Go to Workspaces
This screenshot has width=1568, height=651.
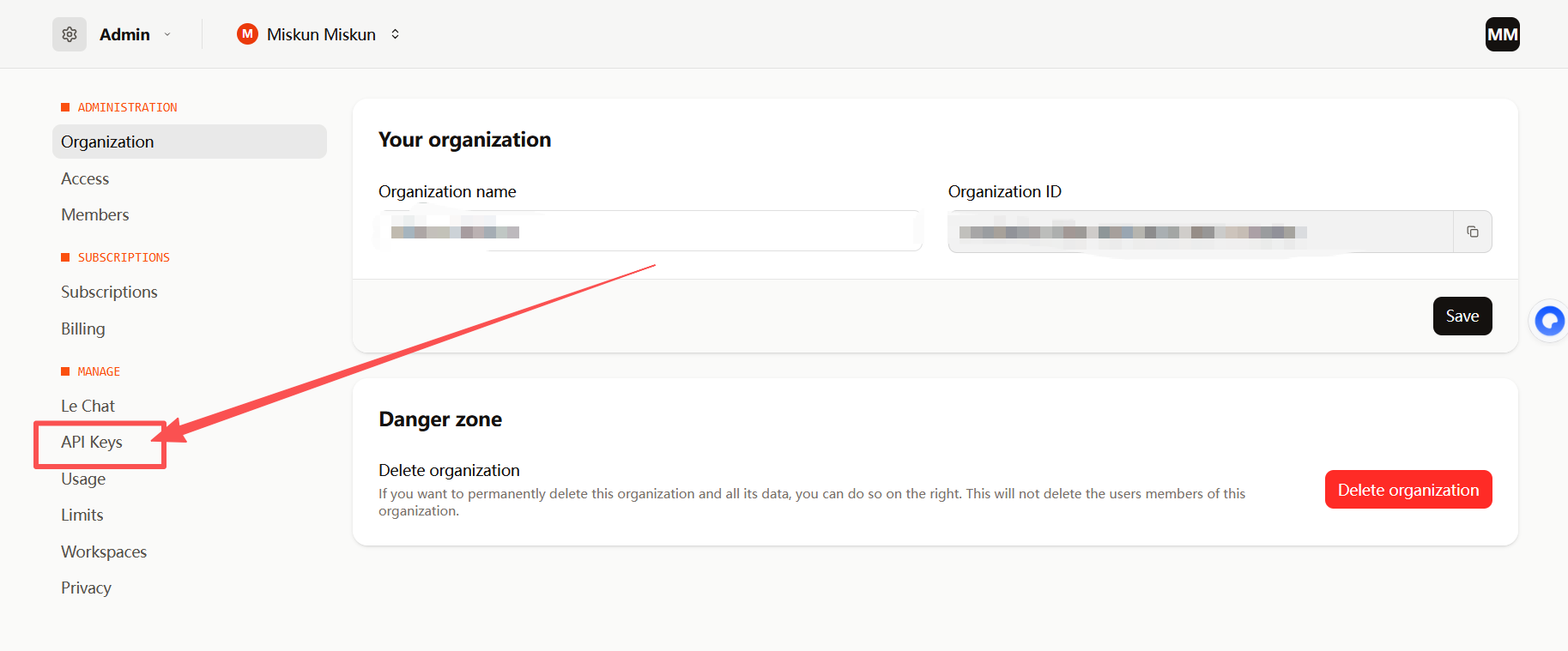(x=104, y=552)
